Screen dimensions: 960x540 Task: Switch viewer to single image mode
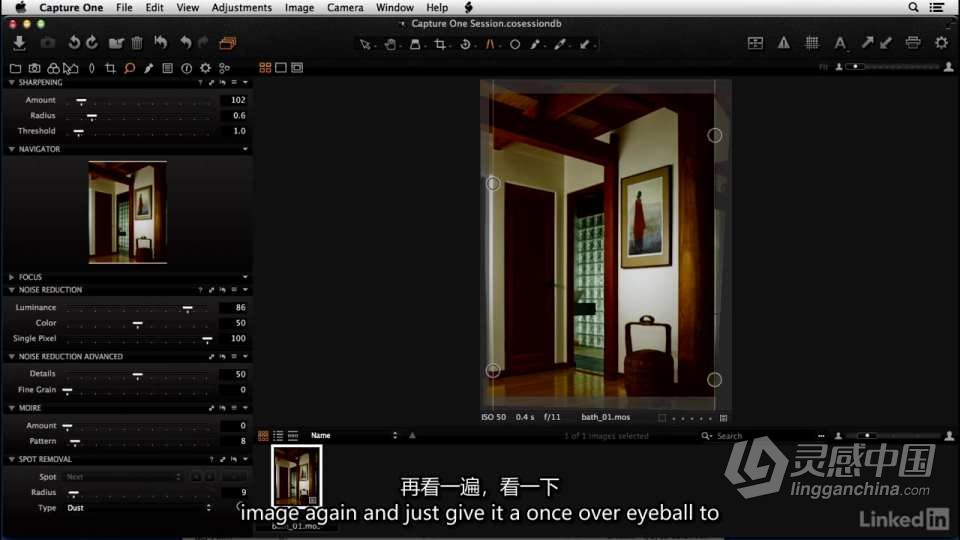[x=281, y=67]
